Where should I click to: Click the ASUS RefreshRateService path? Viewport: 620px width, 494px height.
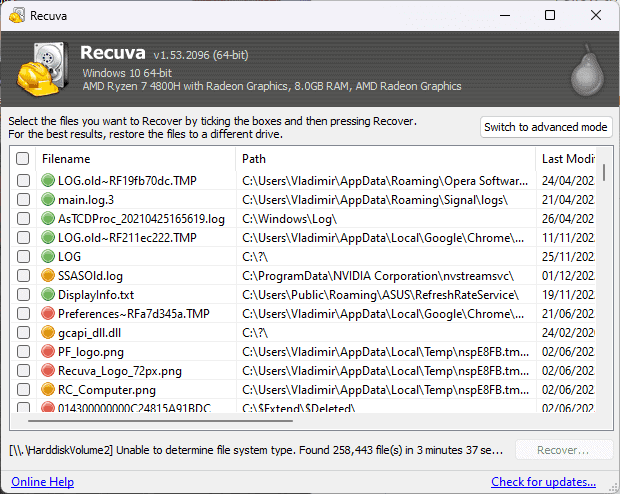point(380,295)
